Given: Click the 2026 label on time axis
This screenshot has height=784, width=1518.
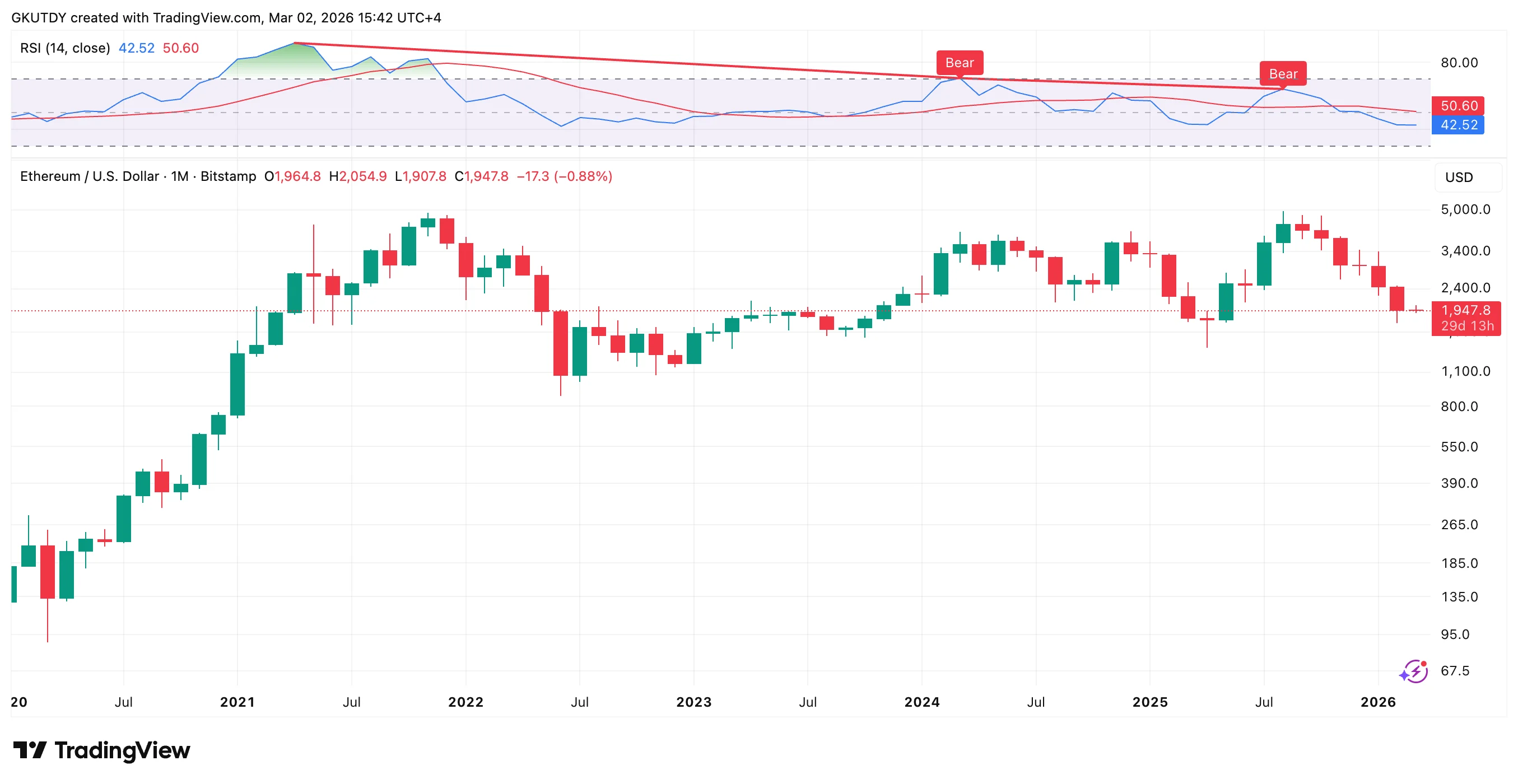Looking at the screenshot, I should [1378, 702].
